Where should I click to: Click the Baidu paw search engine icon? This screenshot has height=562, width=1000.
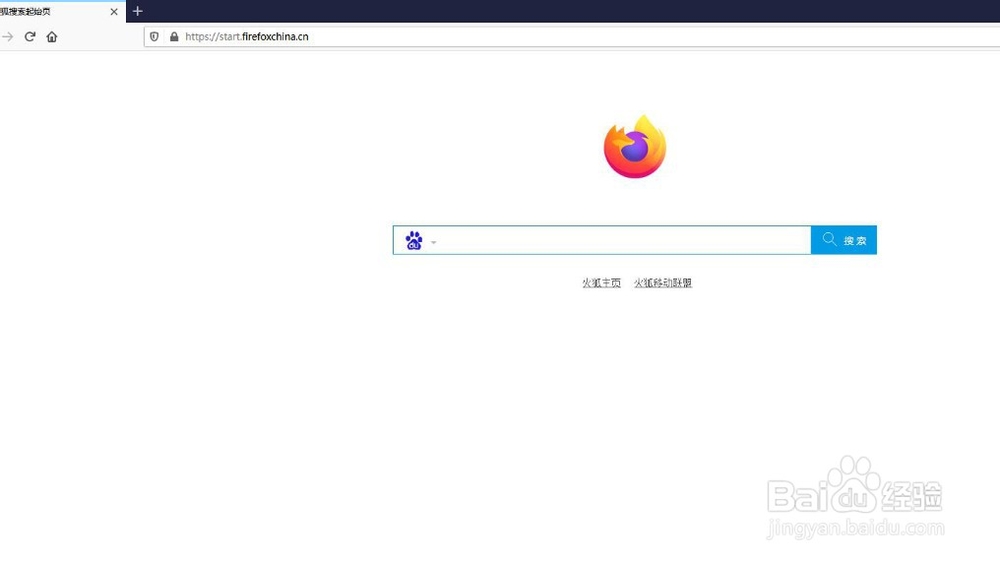click(414, 240)
